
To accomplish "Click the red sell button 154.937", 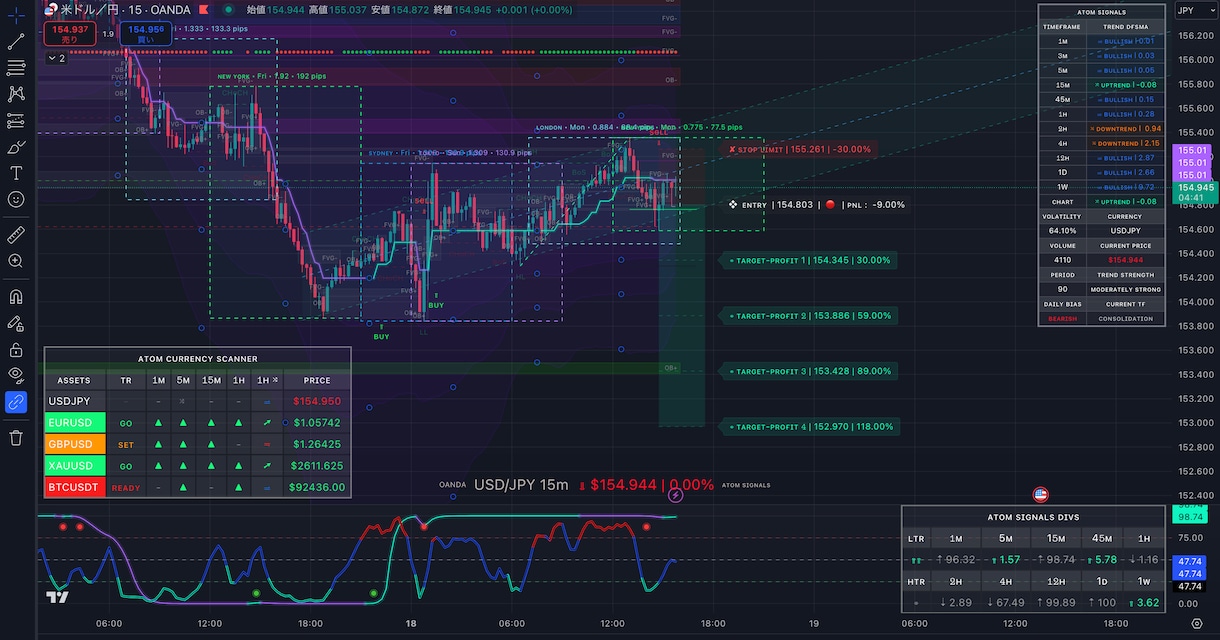I will [x=70, y=34].
